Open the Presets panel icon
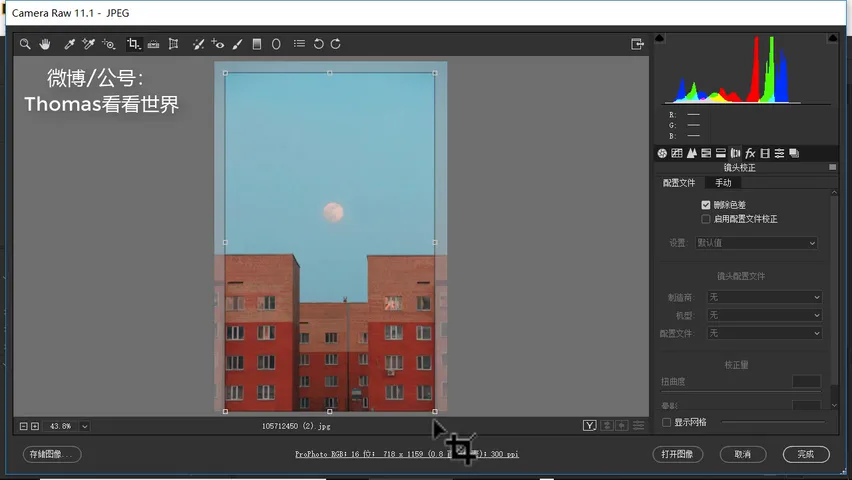 (779, 153)
